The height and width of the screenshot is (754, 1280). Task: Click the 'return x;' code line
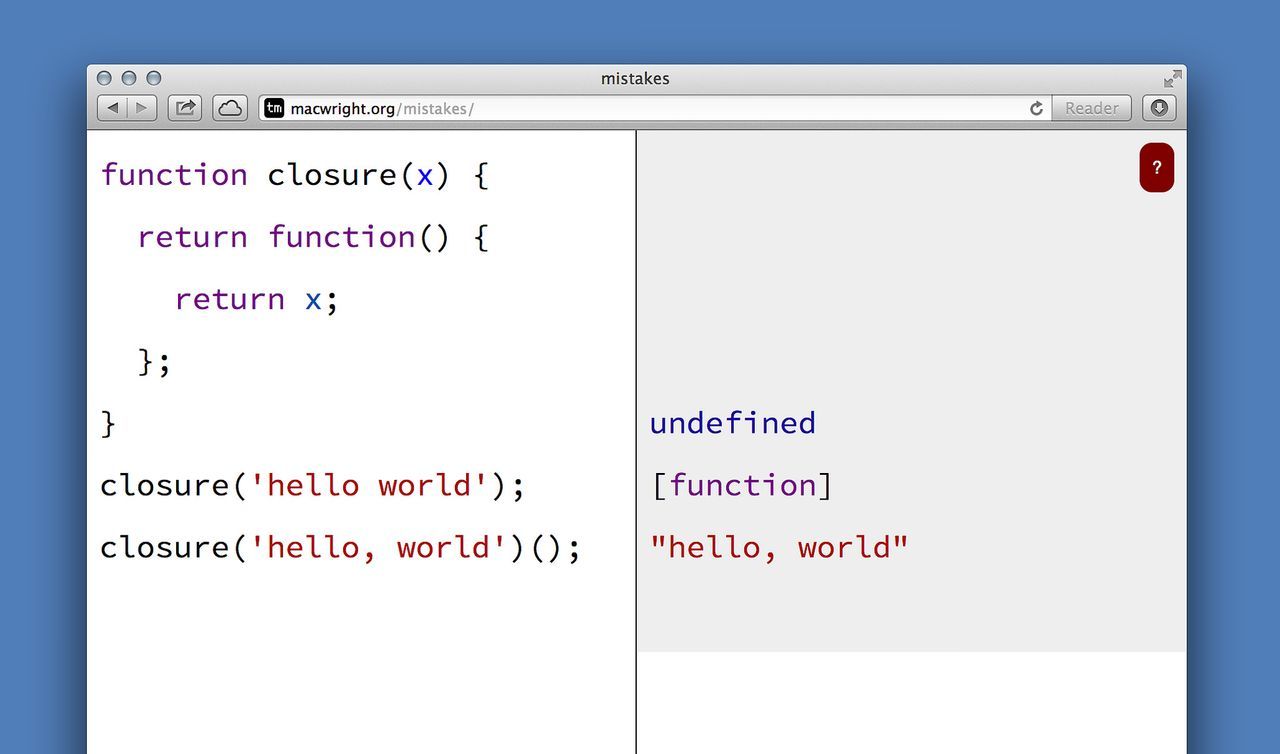(x=256, y=299)
